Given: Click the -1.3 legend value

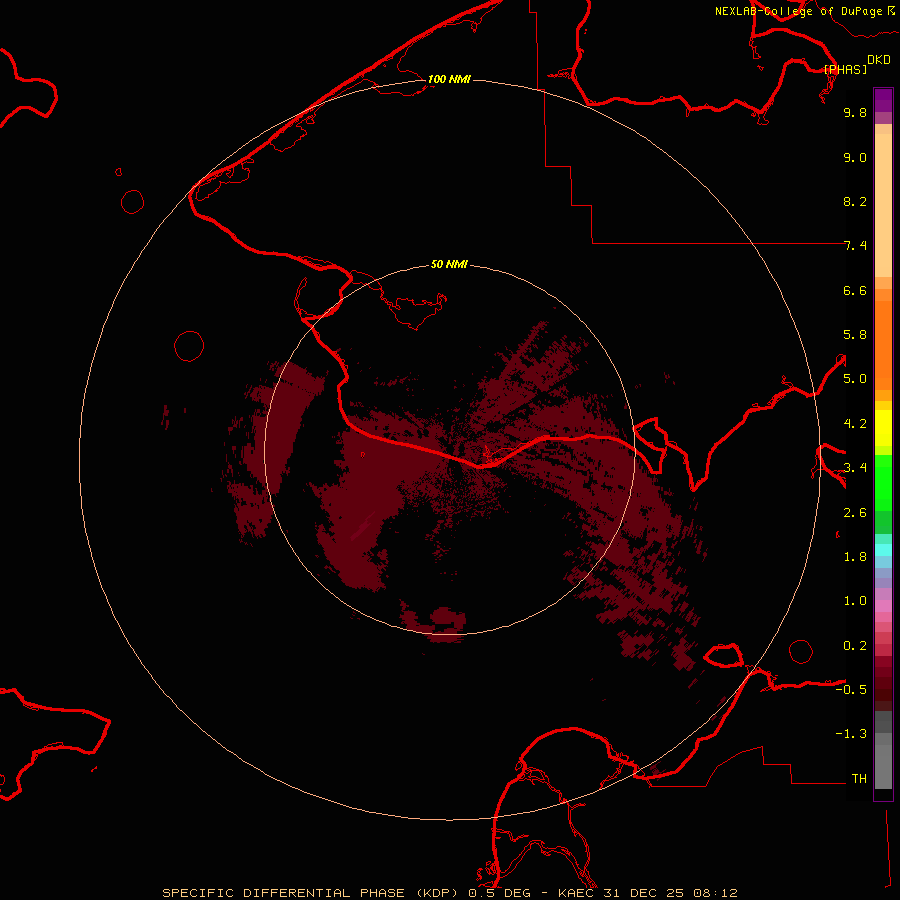Looking at the screenshot, I should pos(851,734).
